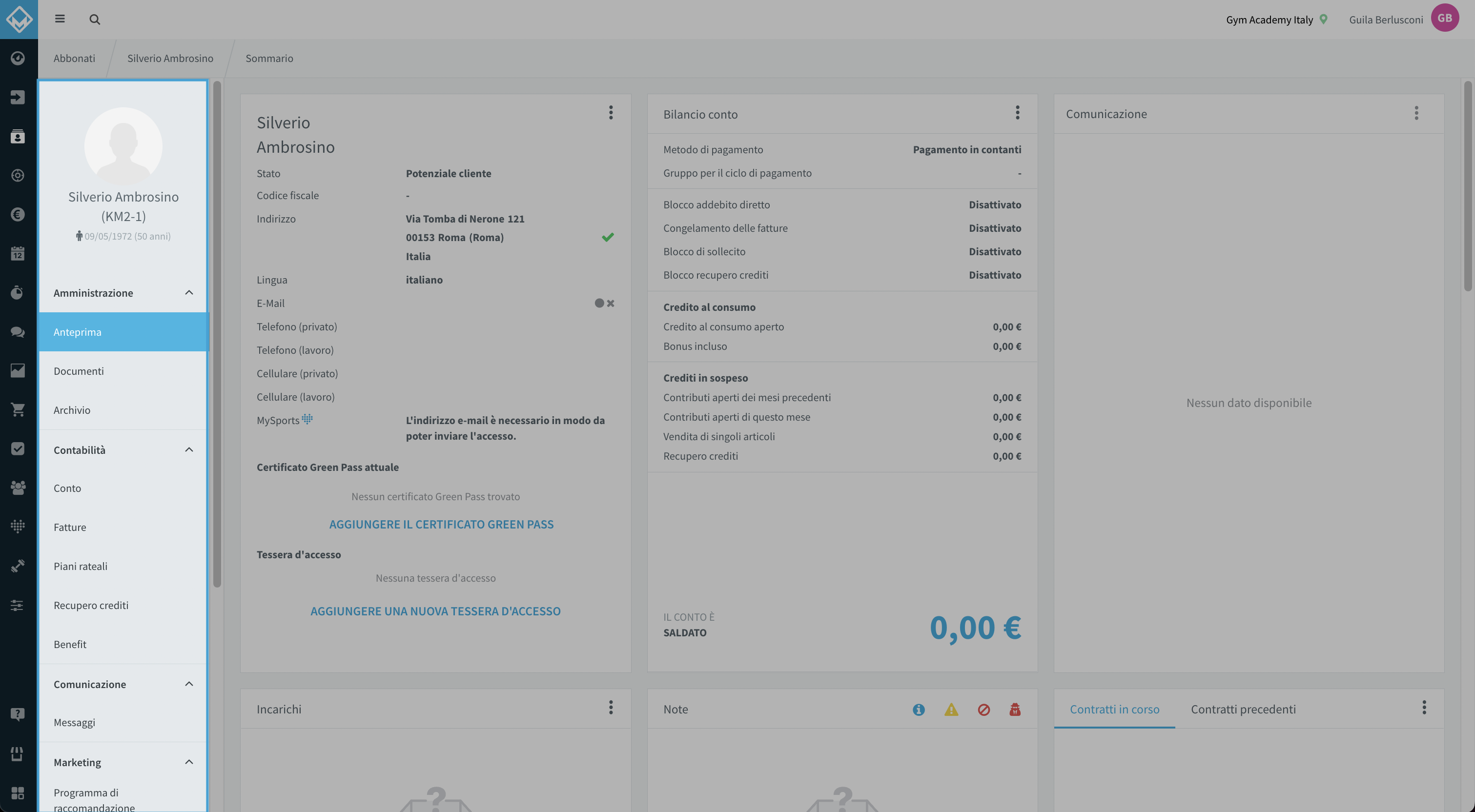Open the target icon in the left rail
The height and width of the screenshot is (812, 1475).
18,175
